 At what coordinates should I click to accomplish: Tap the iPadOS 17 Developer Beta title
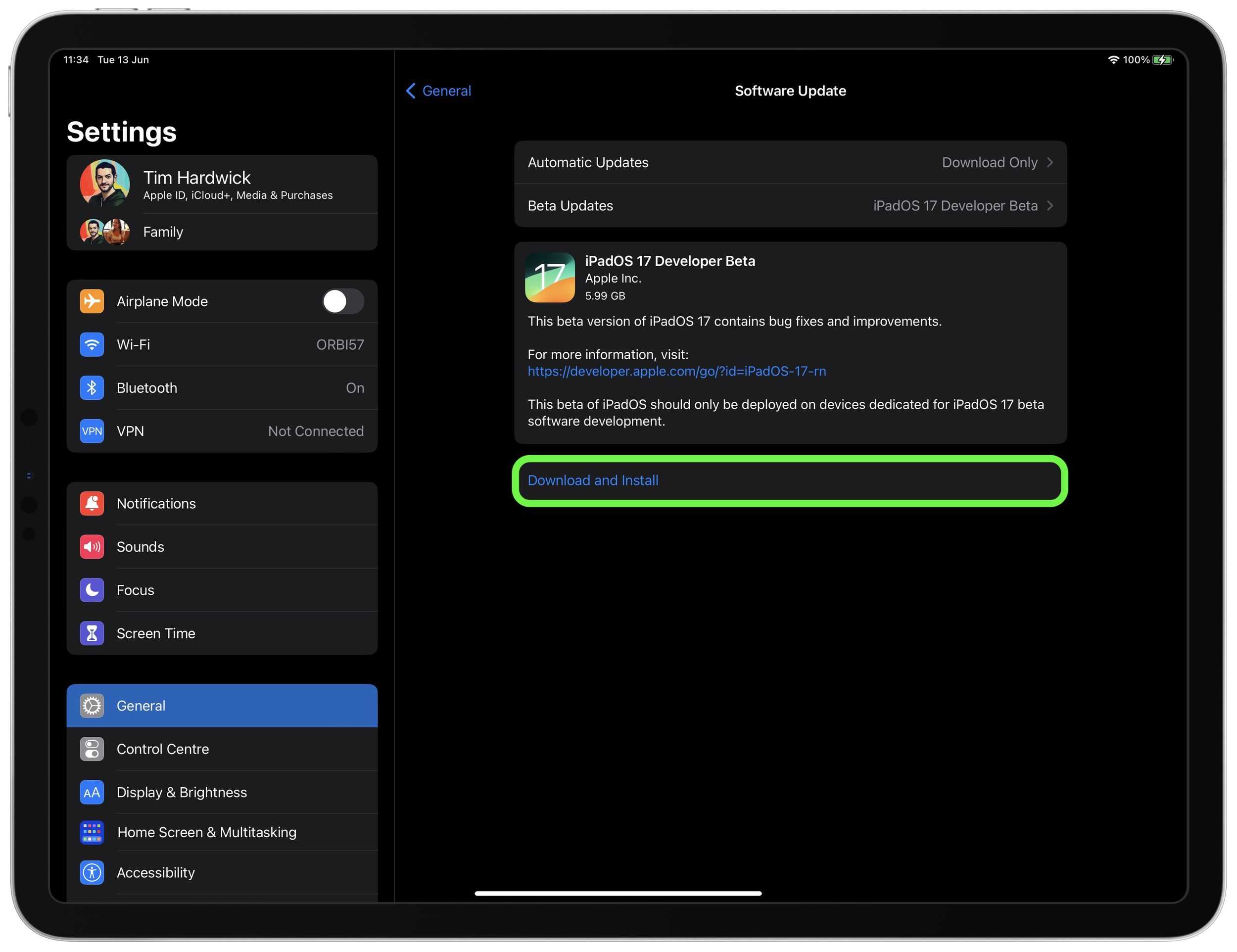pyautogui.click(x=670, y=261)
